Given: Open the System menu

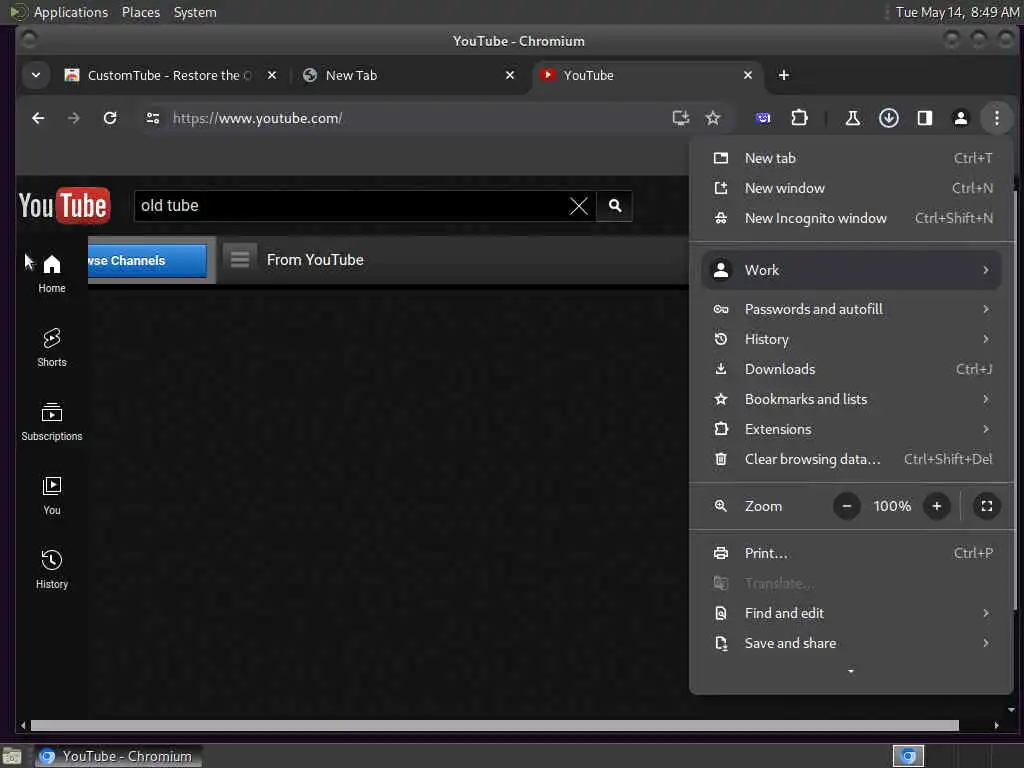Looking at the screenshot, I should click(x=195, y=12).
